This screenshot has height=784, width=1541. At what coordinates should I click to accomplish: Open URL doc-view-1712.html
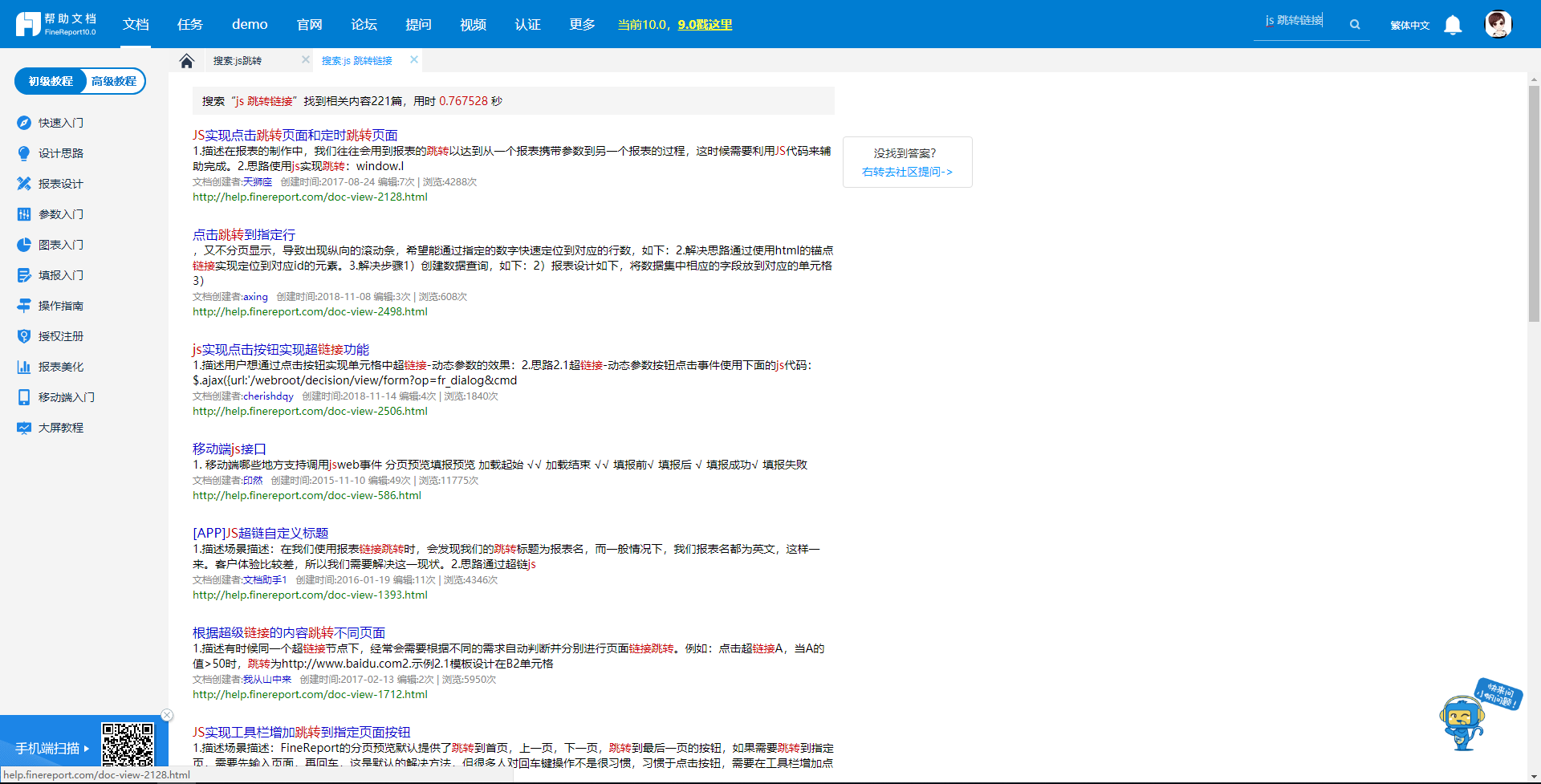310,694
